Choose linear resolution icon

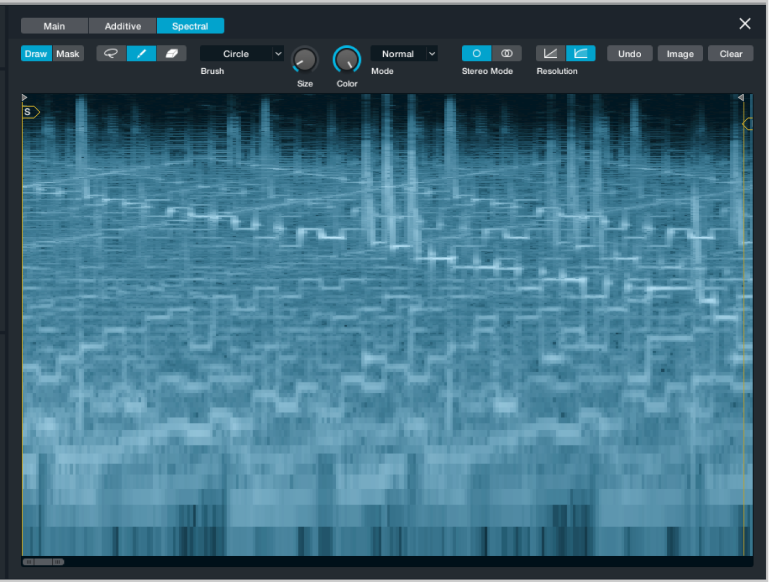click(x=550, y=54)
